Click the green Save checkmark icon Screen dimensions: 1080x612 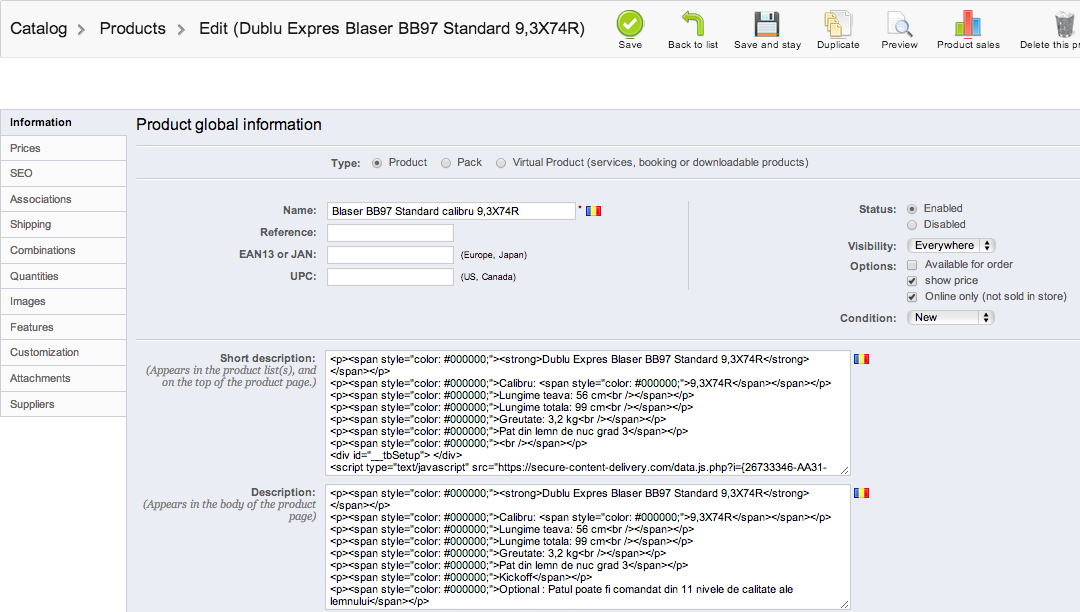coord(630,24)
